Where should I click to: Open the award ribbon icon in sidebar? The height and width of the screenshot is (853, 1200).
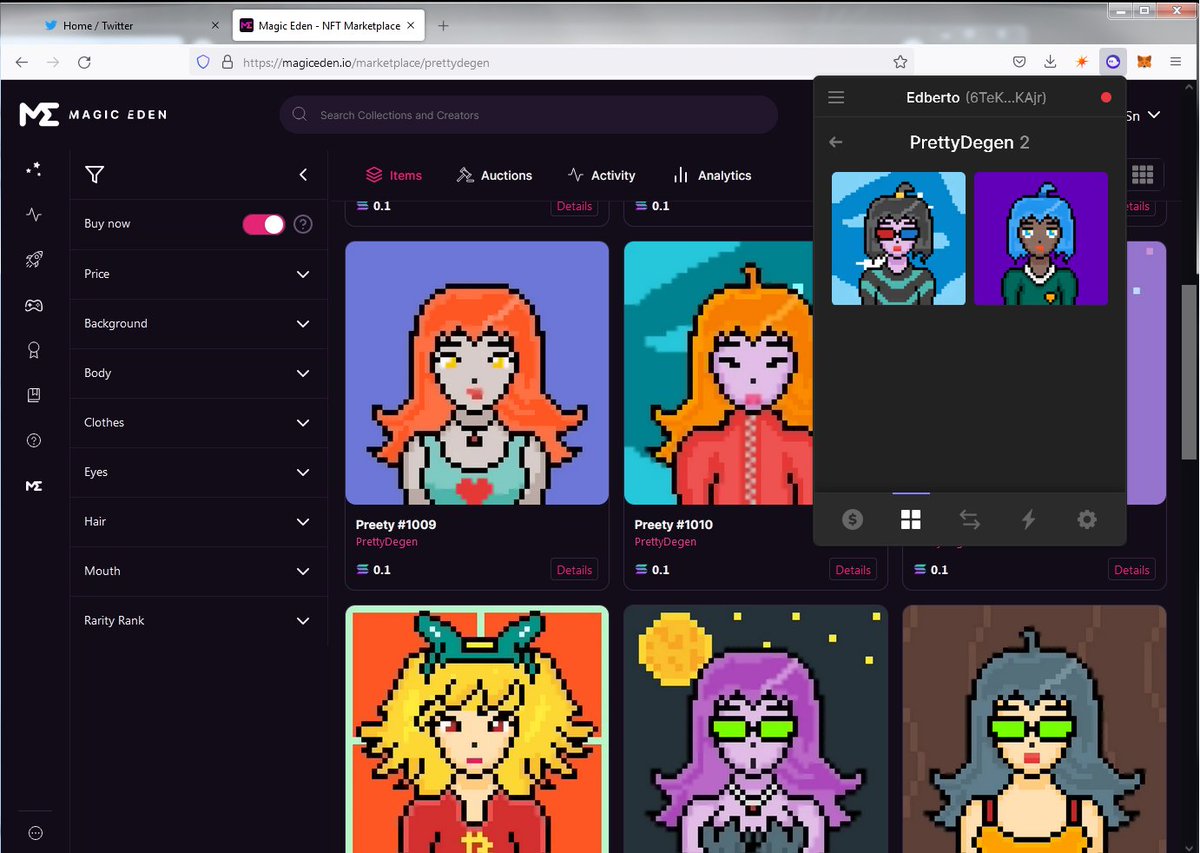pyautogui.click(x=34, y=350)
